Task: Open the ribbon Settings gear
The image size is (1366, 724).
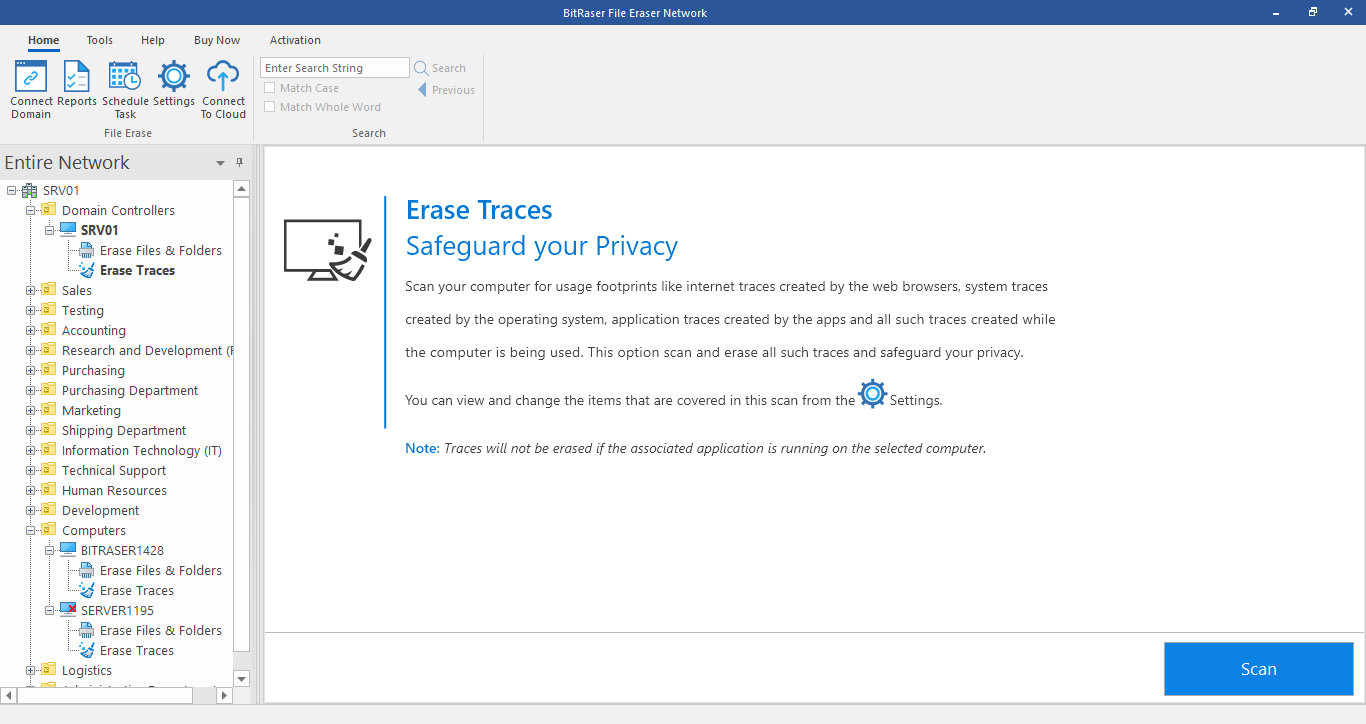Action: [x=174, y=84]
